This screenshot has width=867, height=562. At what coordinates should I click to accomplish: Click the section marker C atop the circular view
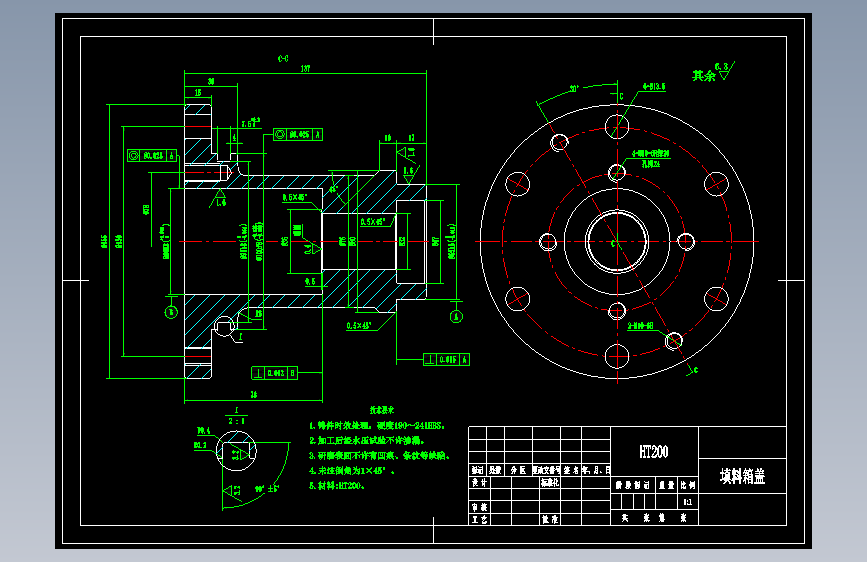click(622, 96)
